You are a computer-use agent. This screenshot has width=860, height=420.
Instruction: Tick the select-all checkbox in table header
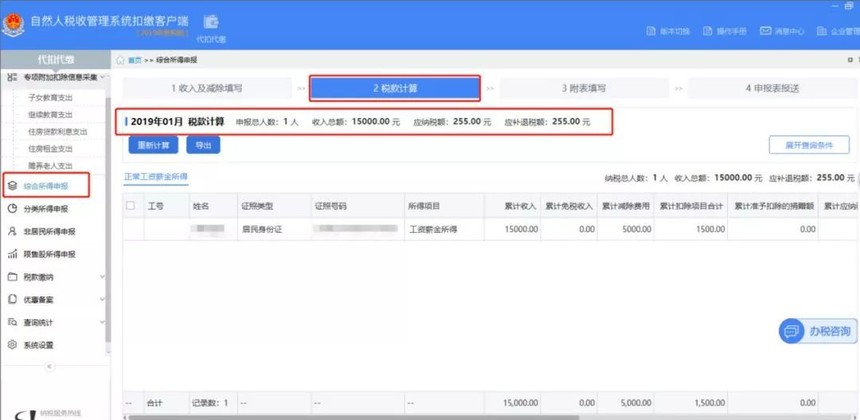click(x=130, y=206)
